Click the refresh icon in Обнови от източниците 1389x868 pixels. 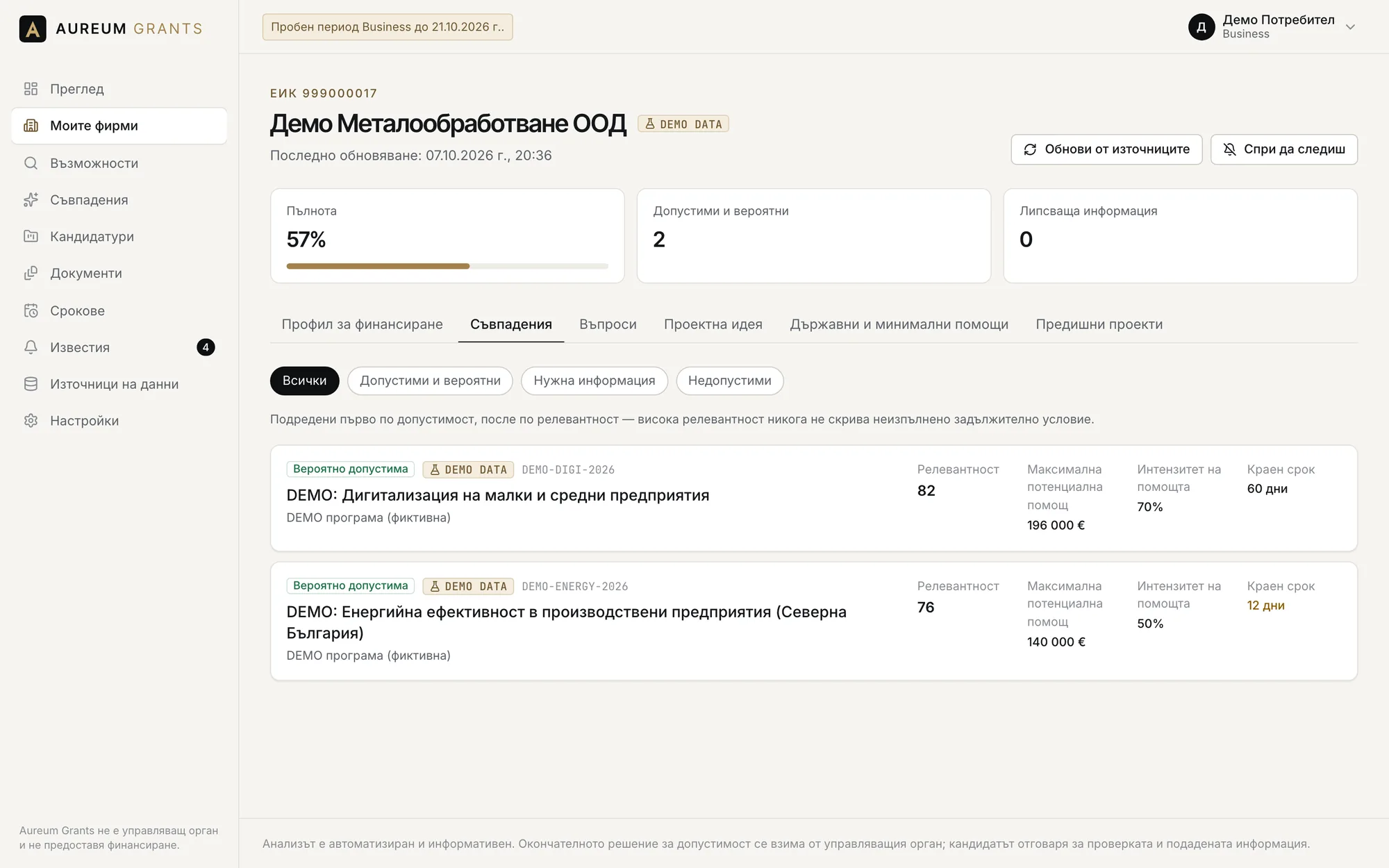(x=1030, y=149)
